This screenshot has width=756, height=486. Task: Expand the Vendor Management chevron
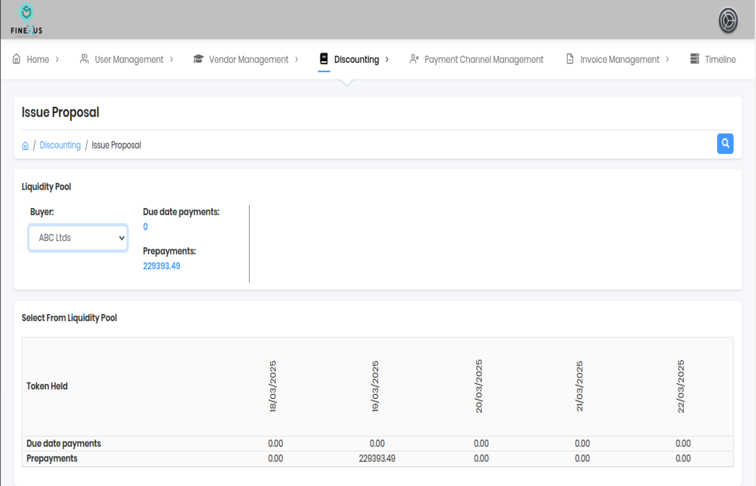[x=297, y=59]
